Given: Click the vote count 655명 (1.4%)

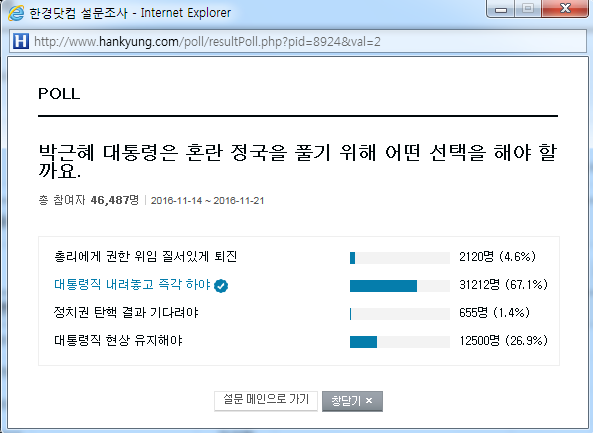Looking at the screenshot, I should point(494,313).
